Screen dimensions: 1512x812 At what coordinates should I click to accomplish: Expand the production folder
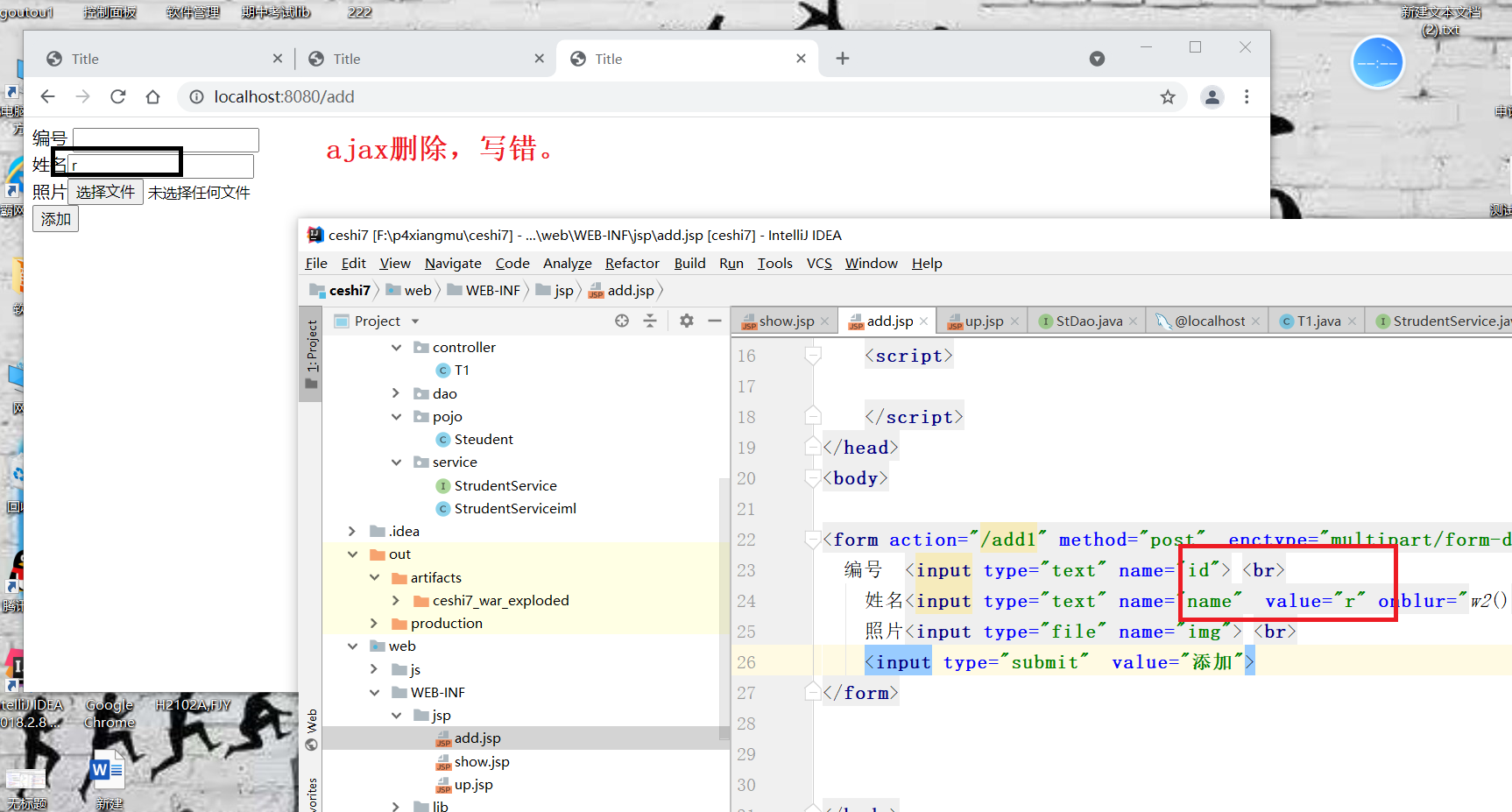pyautogui.click(x=374, y=624)
